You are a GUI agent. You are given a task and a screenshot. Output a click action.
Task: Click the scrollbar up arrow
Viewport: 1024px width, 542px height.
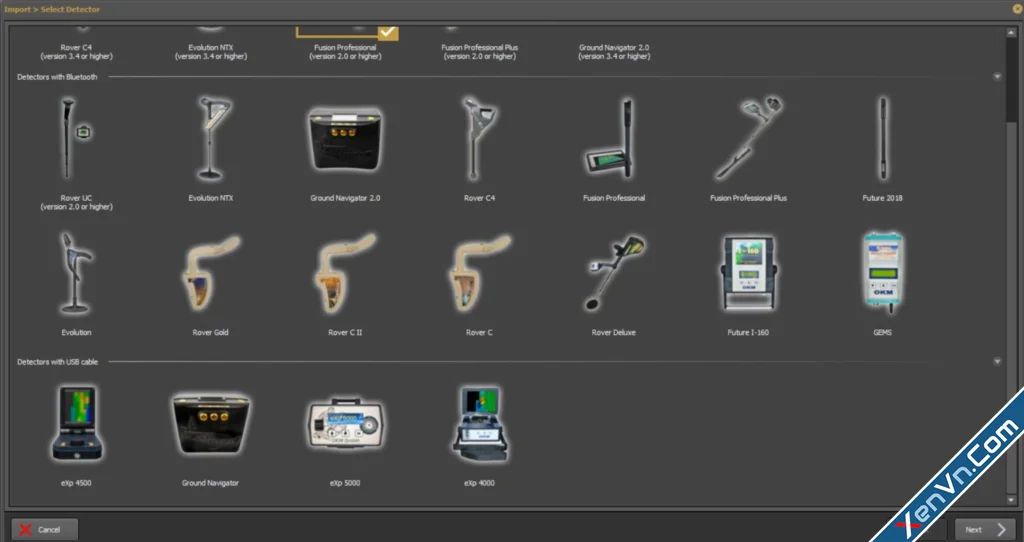tap(1012, 33)
